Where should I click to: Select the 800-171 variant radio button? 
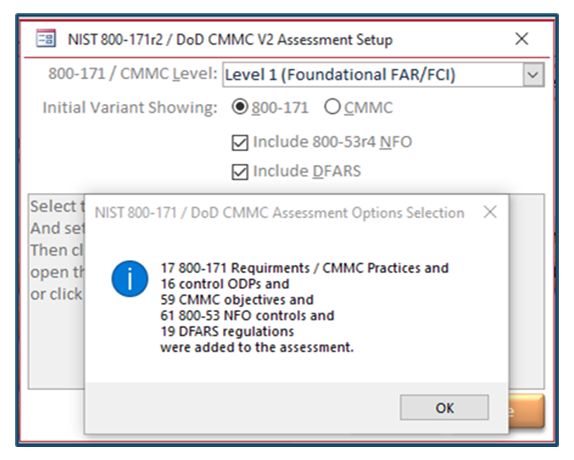tap(240, 106)
